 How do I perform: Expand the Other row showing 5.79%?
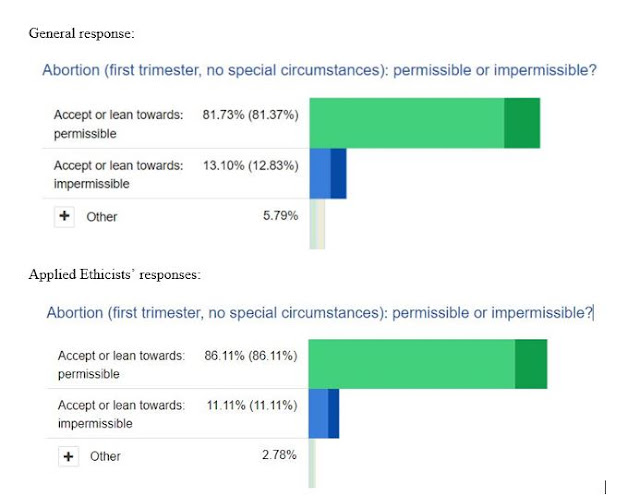click(65, 216)
